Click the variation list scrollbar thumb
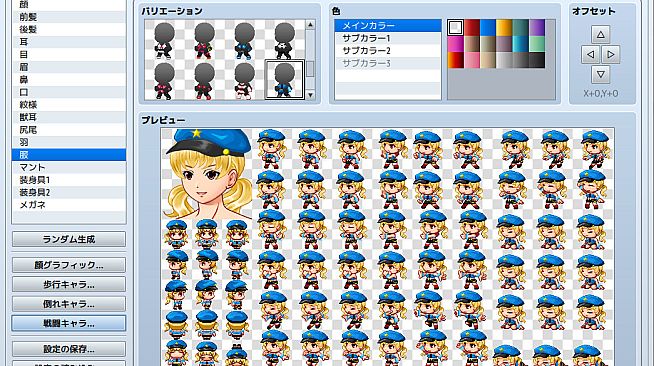 point(310,69)
